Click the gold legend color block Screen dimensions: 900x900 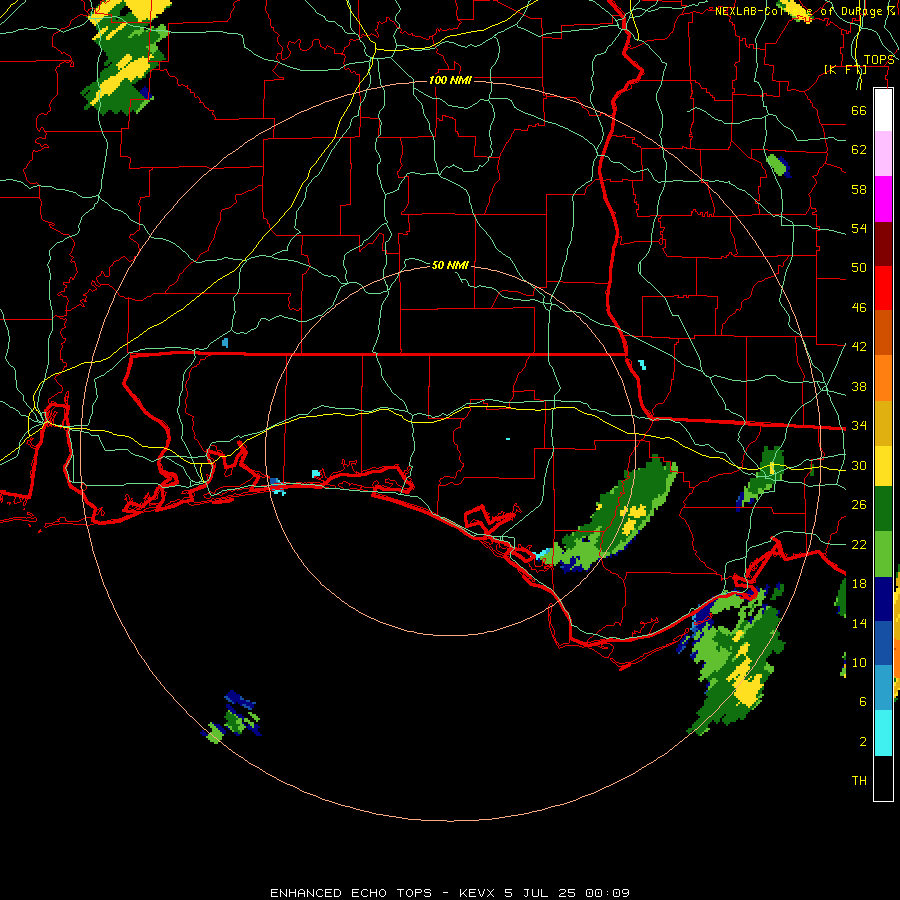point(883,423)
